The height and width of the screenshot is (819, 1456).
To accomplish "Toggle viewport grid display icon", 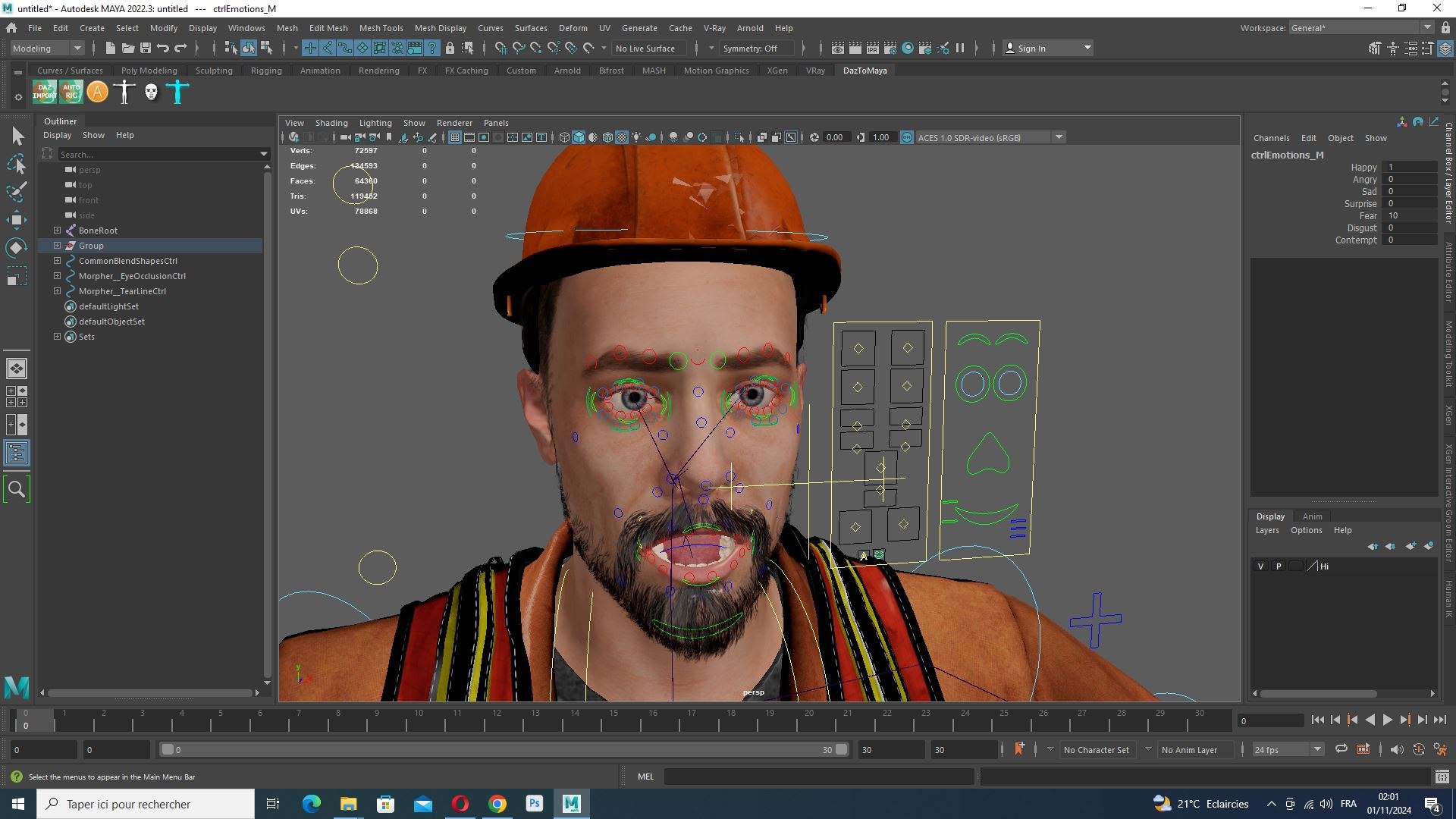I will (454, 137).
